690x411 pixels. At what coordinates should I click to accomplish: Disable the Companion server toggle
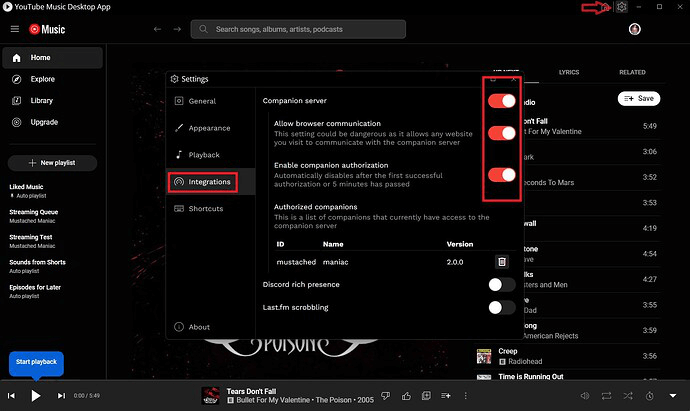pos(502,101)
